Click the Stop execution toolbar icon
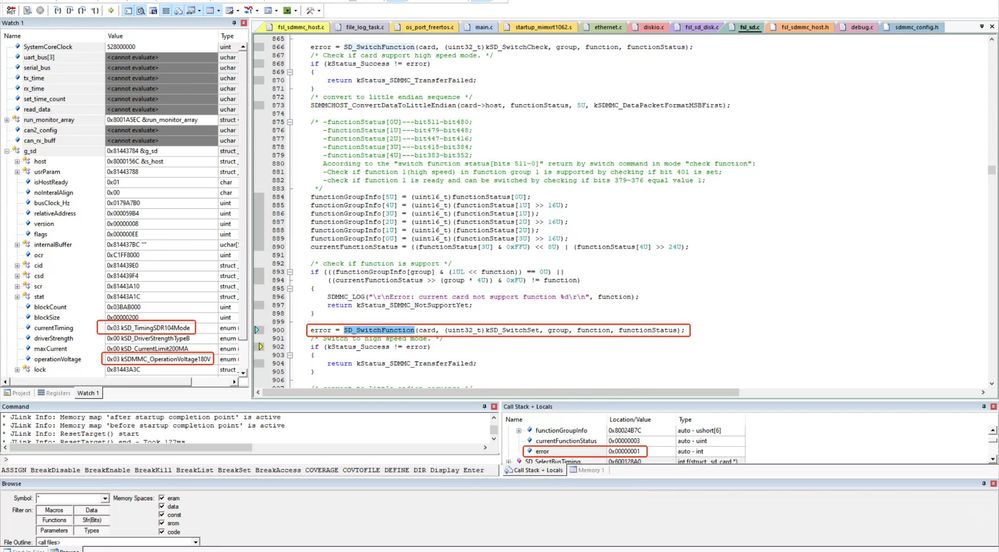The image size is (999, 552). [40, 10]
